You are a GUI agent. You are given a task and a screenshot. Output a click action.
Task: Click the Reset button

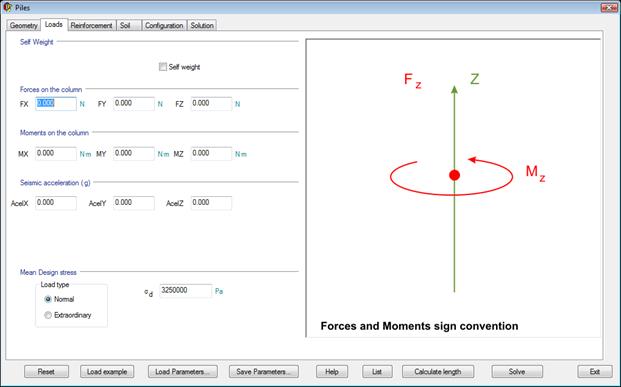pos(46,372)
